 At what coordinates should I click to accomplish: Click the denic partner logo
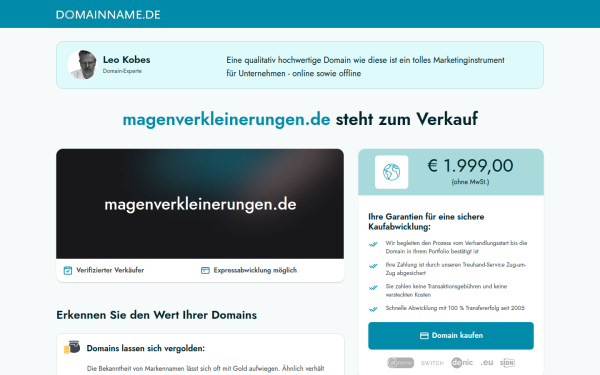point(462,362)
